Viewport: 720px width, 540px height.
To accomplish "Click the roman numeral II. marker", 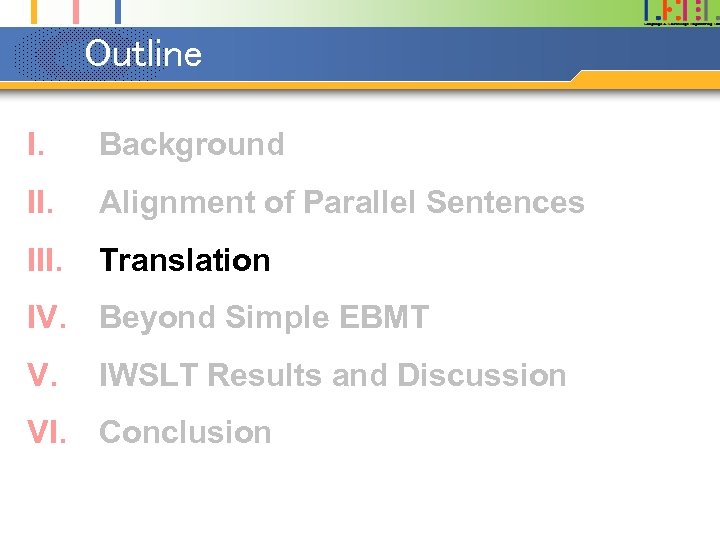I will pyautogui.click(x=41, y=203).
